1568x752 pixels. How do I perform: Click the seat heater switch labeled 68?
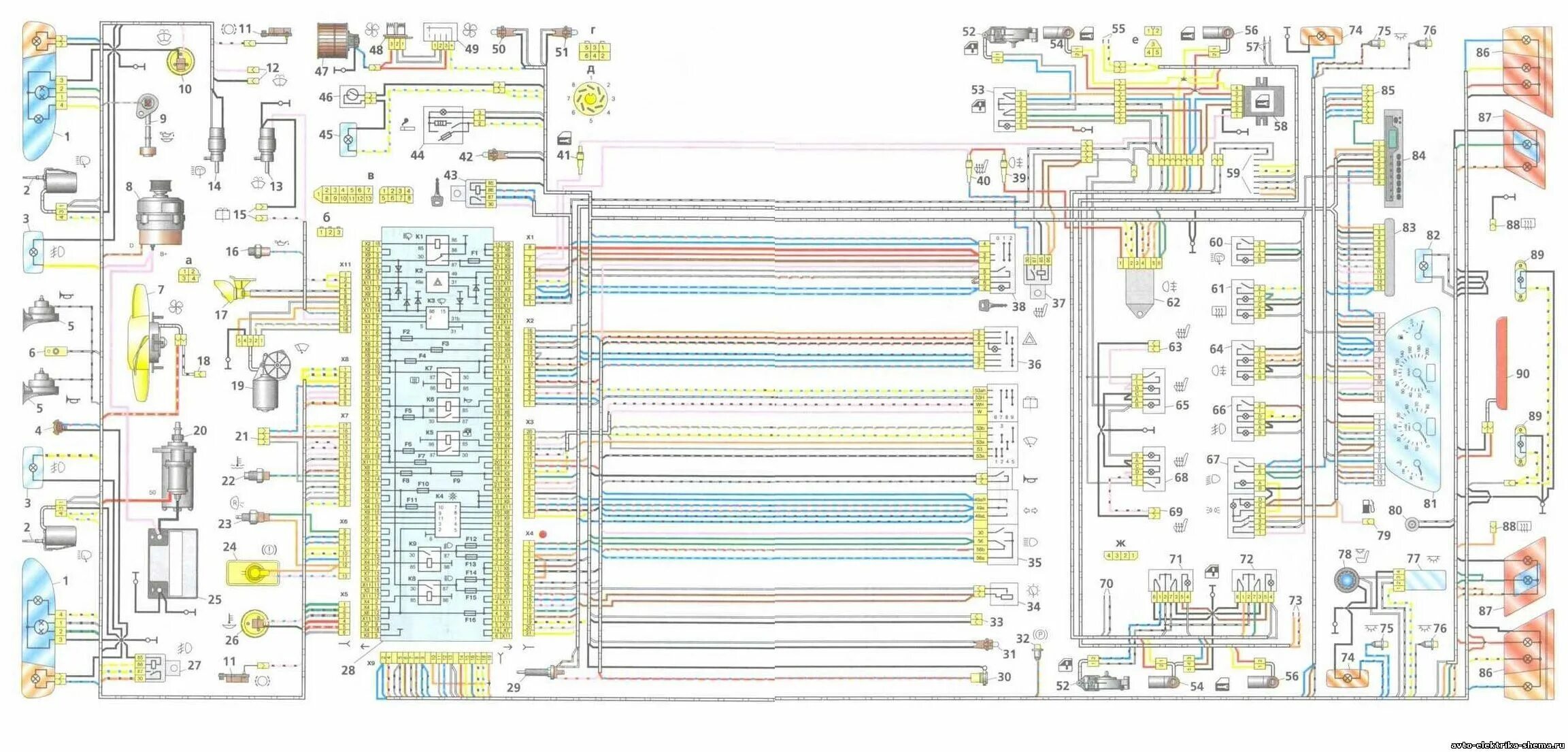pyautogui.click(x=1149, y=468)
